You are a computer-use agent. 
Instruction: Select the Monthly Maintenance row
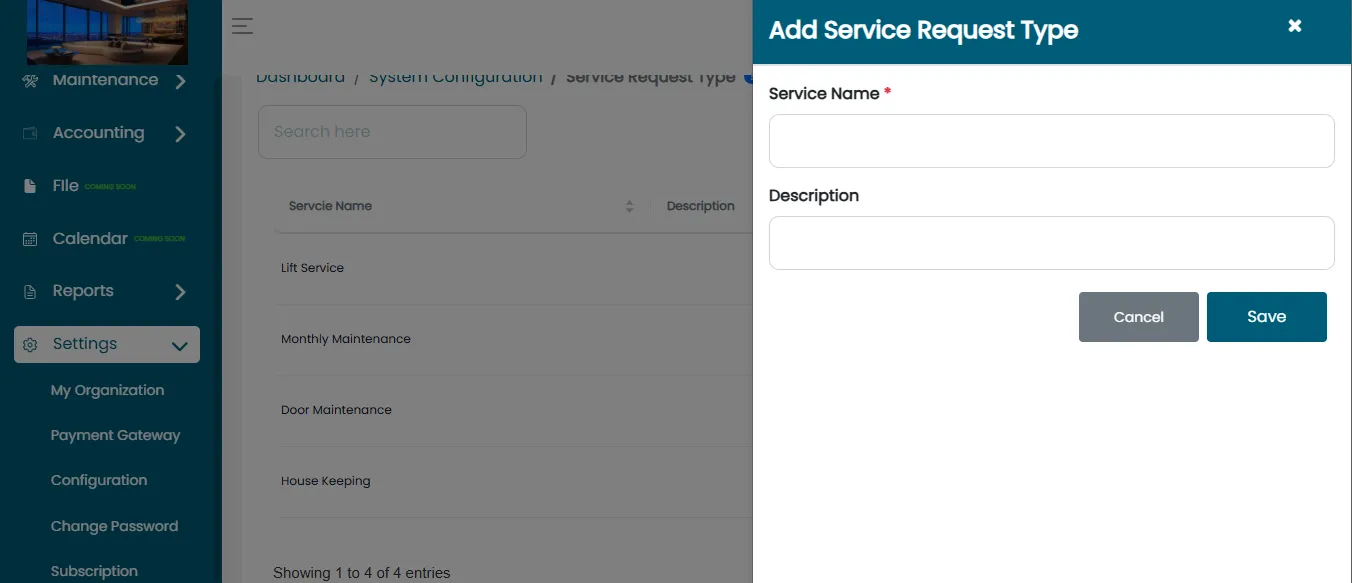[x=514, y=339]
